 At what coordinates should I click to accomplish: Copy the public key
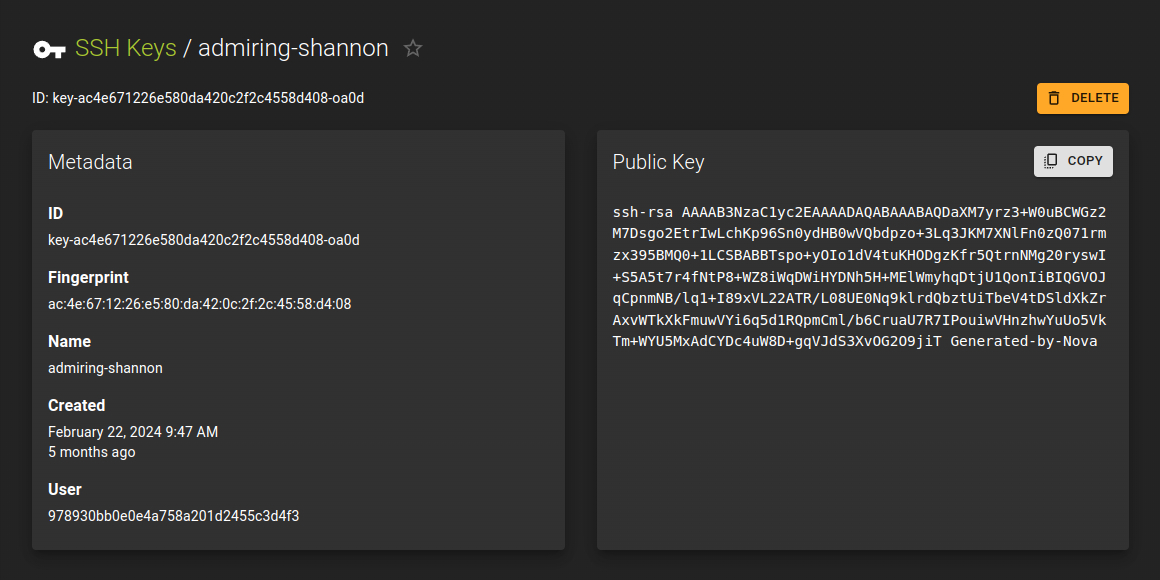[x=1073, y=161]
